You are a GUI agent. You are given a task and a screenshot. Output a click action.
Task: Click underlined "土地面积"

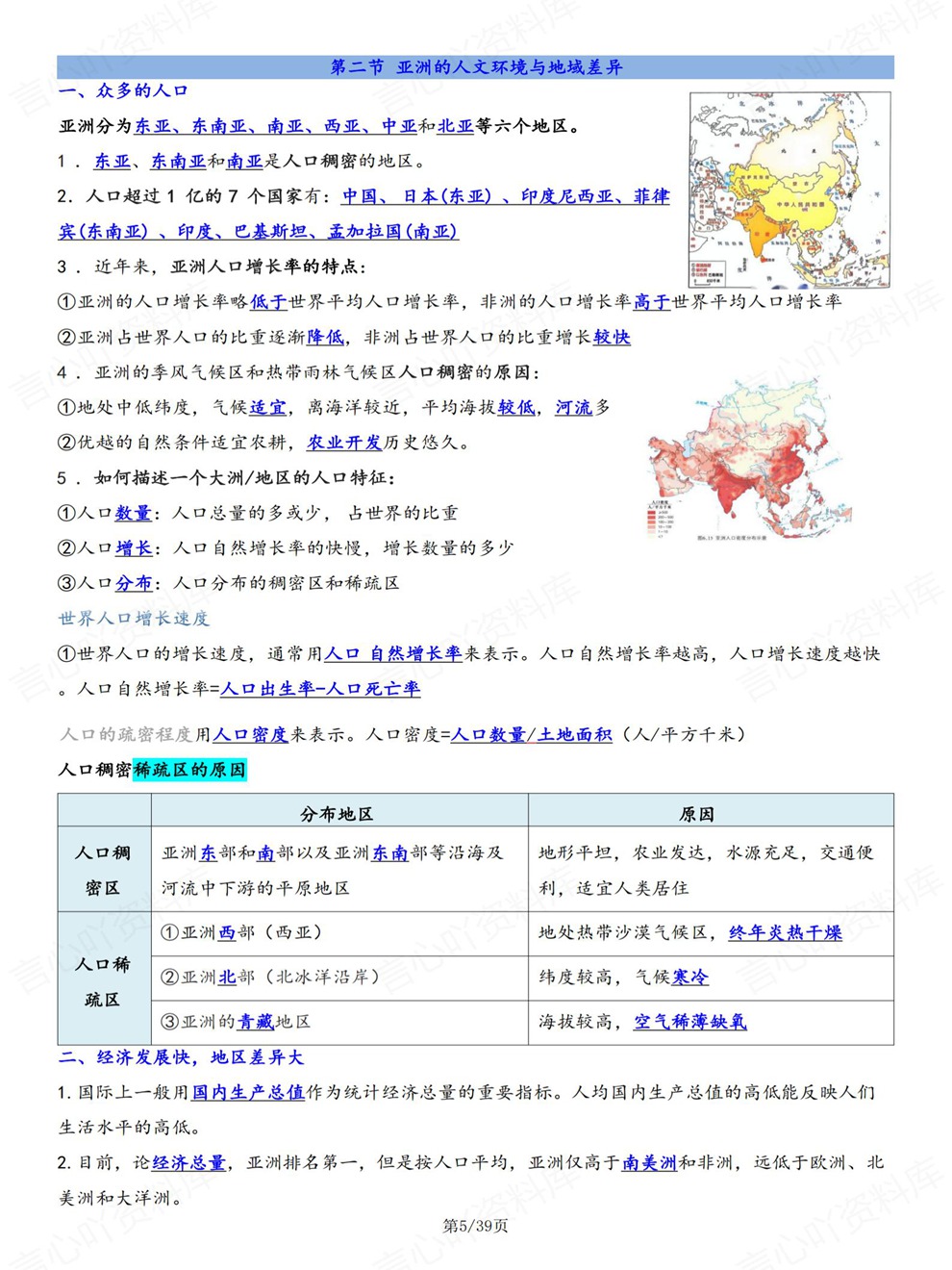[x=574, y=734]
